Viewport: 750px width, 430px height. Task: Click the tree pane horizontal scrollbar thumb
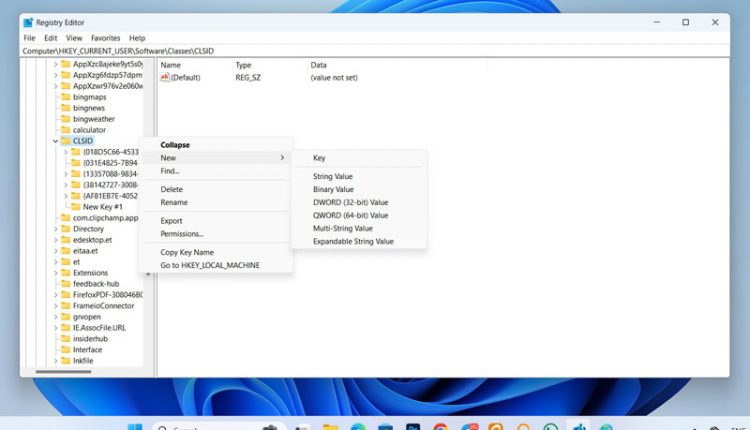pyautogui.click(x=63, y=372)
